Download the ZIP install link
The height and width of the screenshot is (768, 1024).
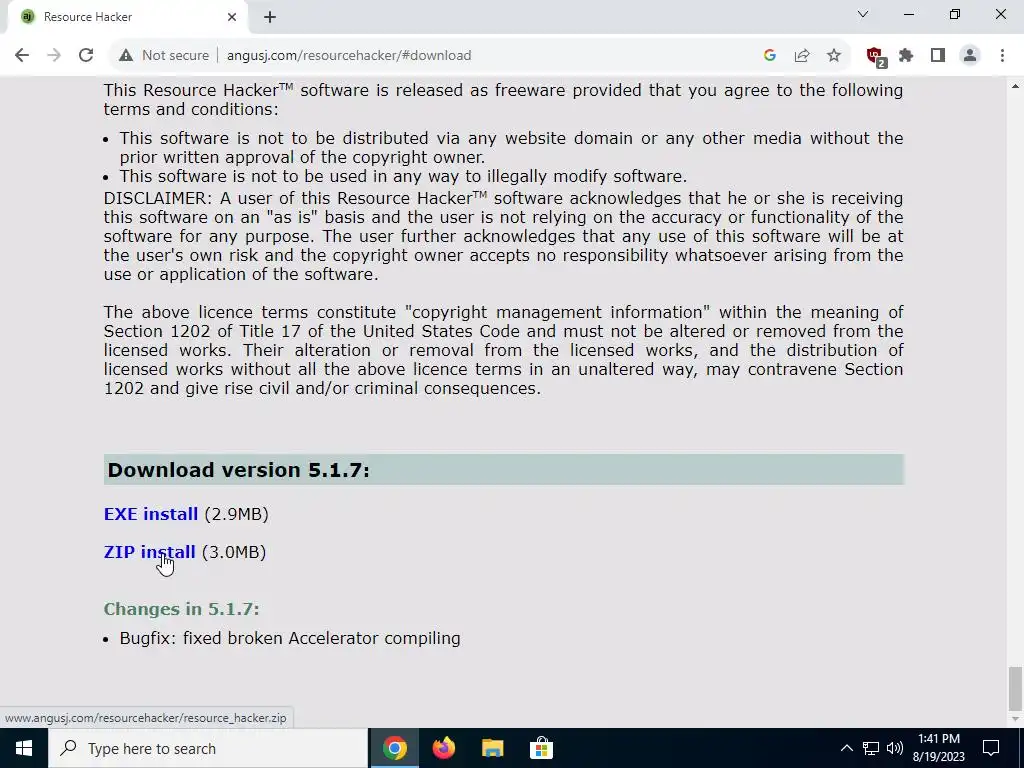pos(150,552)
